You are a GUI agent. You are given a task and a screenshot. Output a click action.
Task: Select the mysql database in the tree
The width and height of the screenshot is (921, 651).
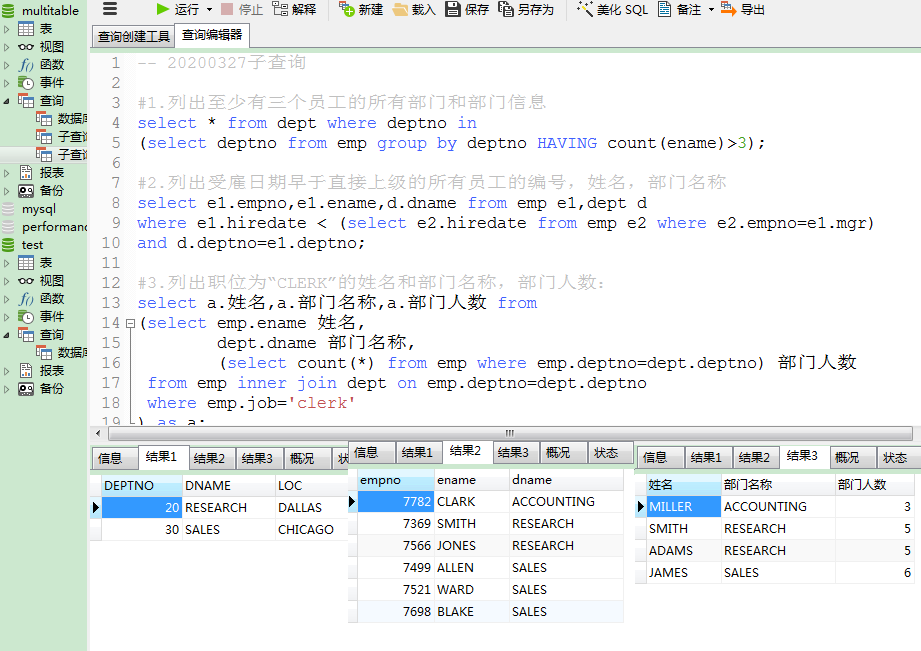tap(39, 209)
